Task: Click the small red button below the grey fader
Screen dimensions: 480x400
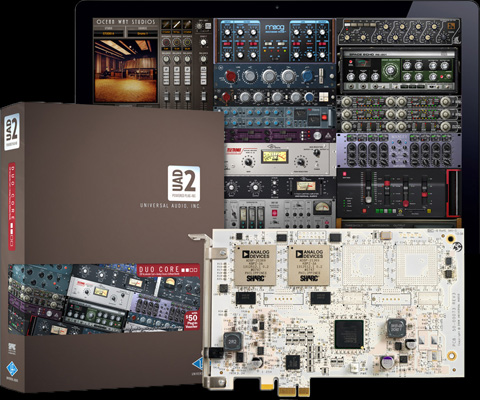Action: coord(364,211)
